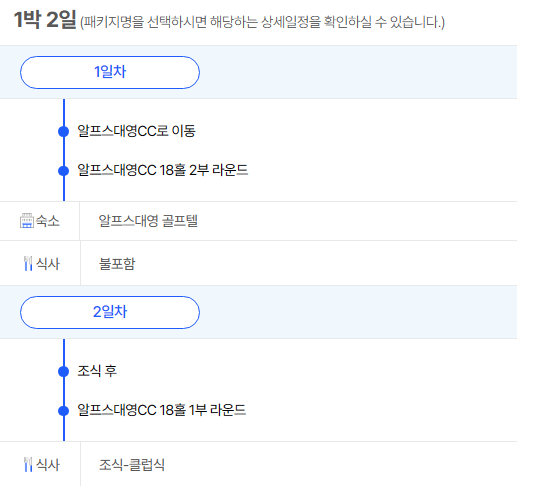Click the text 알프스대영CC로 이동

(136, 131)
